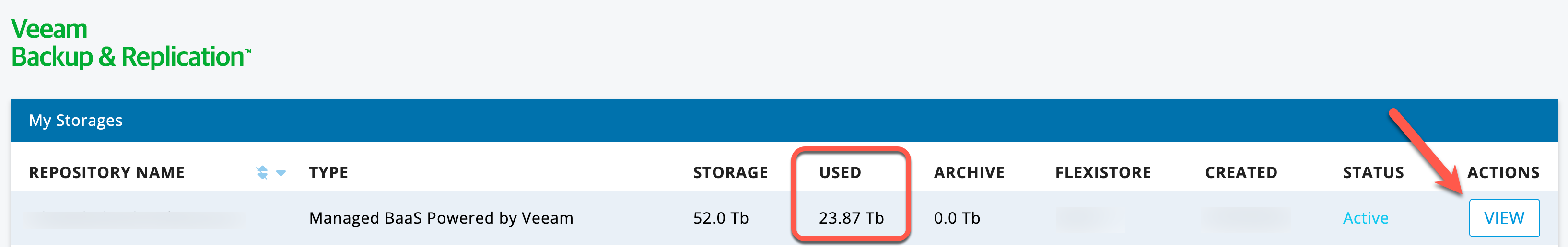Click the 52.0 Tb storage value
Viewport: 1568px width, 247px height.
pyautogui.click(x=721, y=218)
